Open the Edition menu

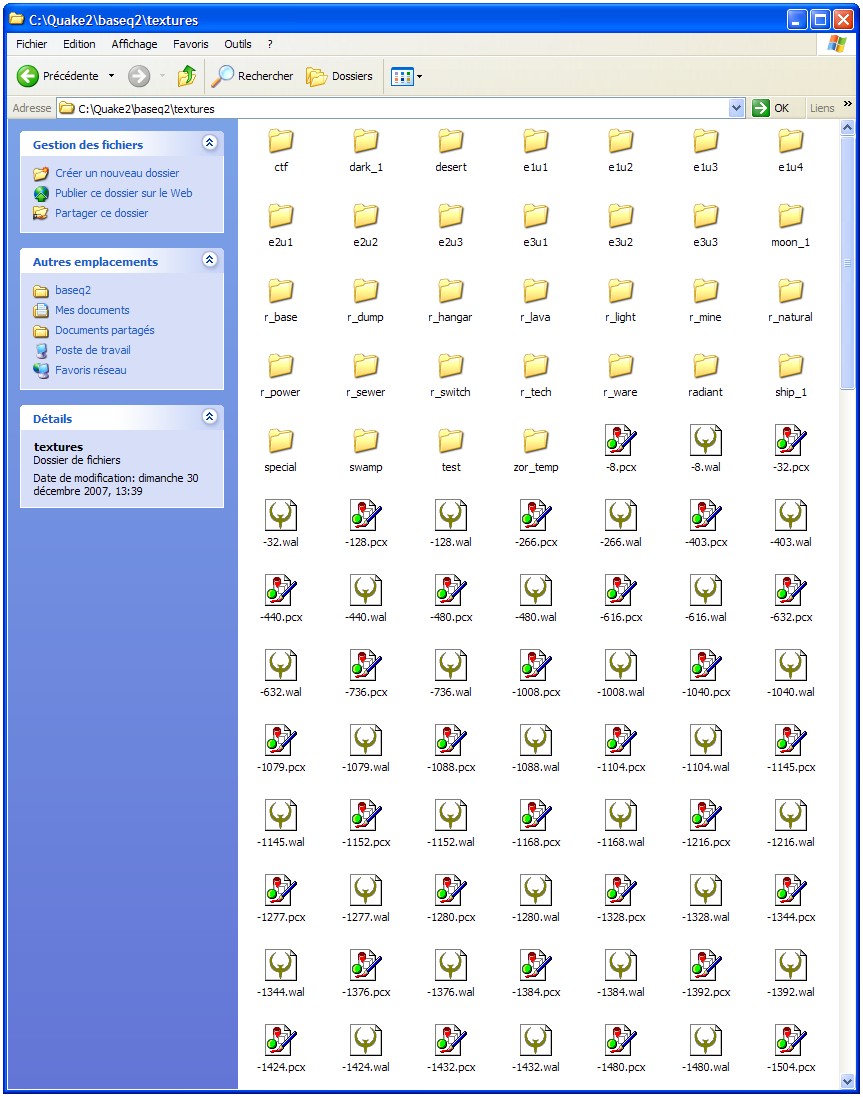(x=79, y=44)
